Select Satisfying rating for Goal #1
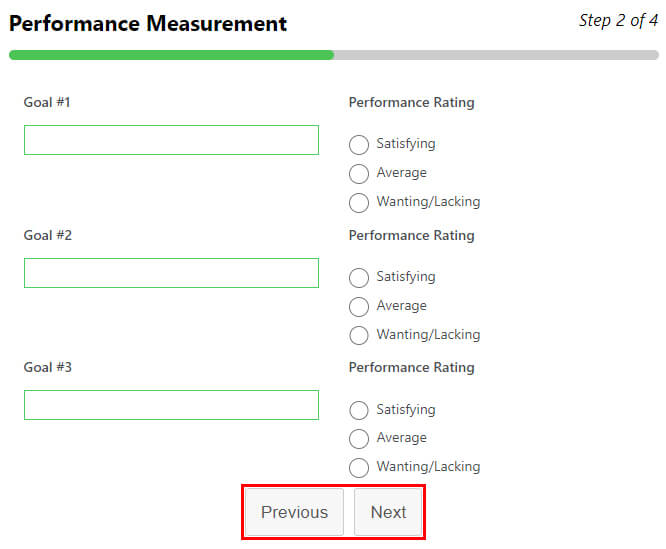Image resolution: width=666 pixels, height=549 pixels. pyautogui.click(x=359, y=145)
